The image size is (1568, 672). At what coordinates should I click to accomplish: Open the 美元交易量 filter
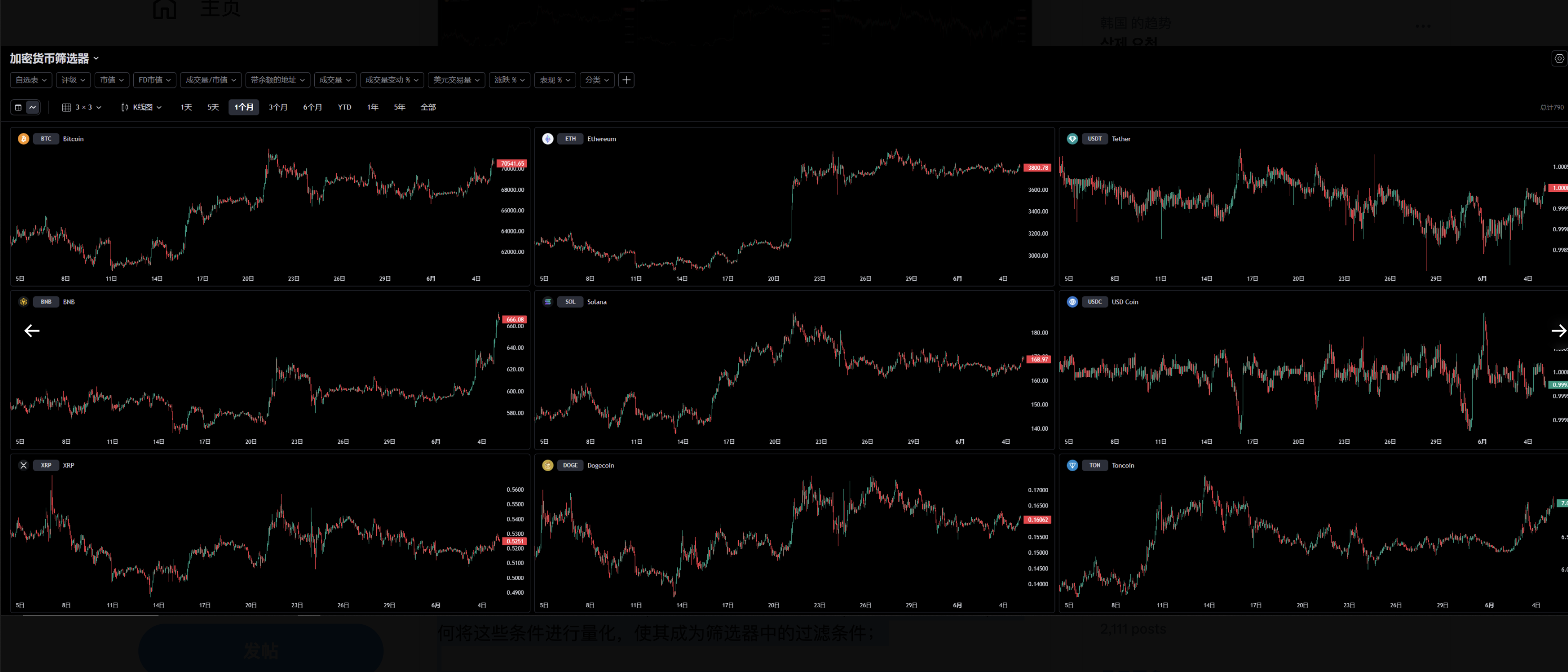point(457,80)
